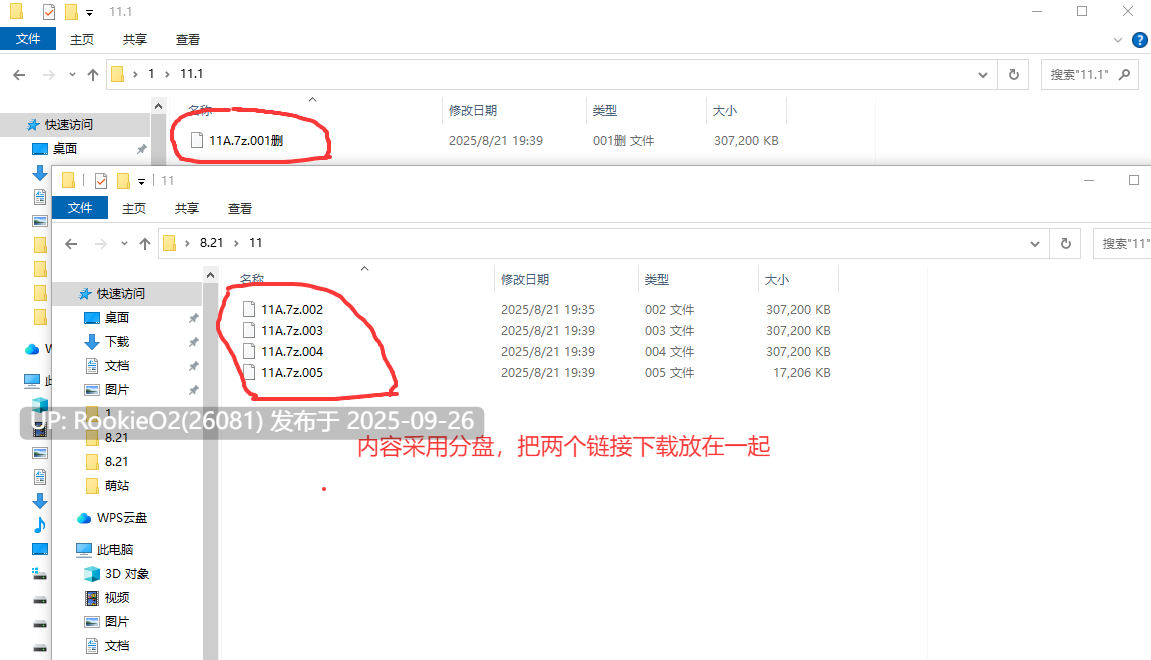Click breadcrumb 1 in 11.1 address bar
Screen dimensions: 1151x660
(151, 74)
